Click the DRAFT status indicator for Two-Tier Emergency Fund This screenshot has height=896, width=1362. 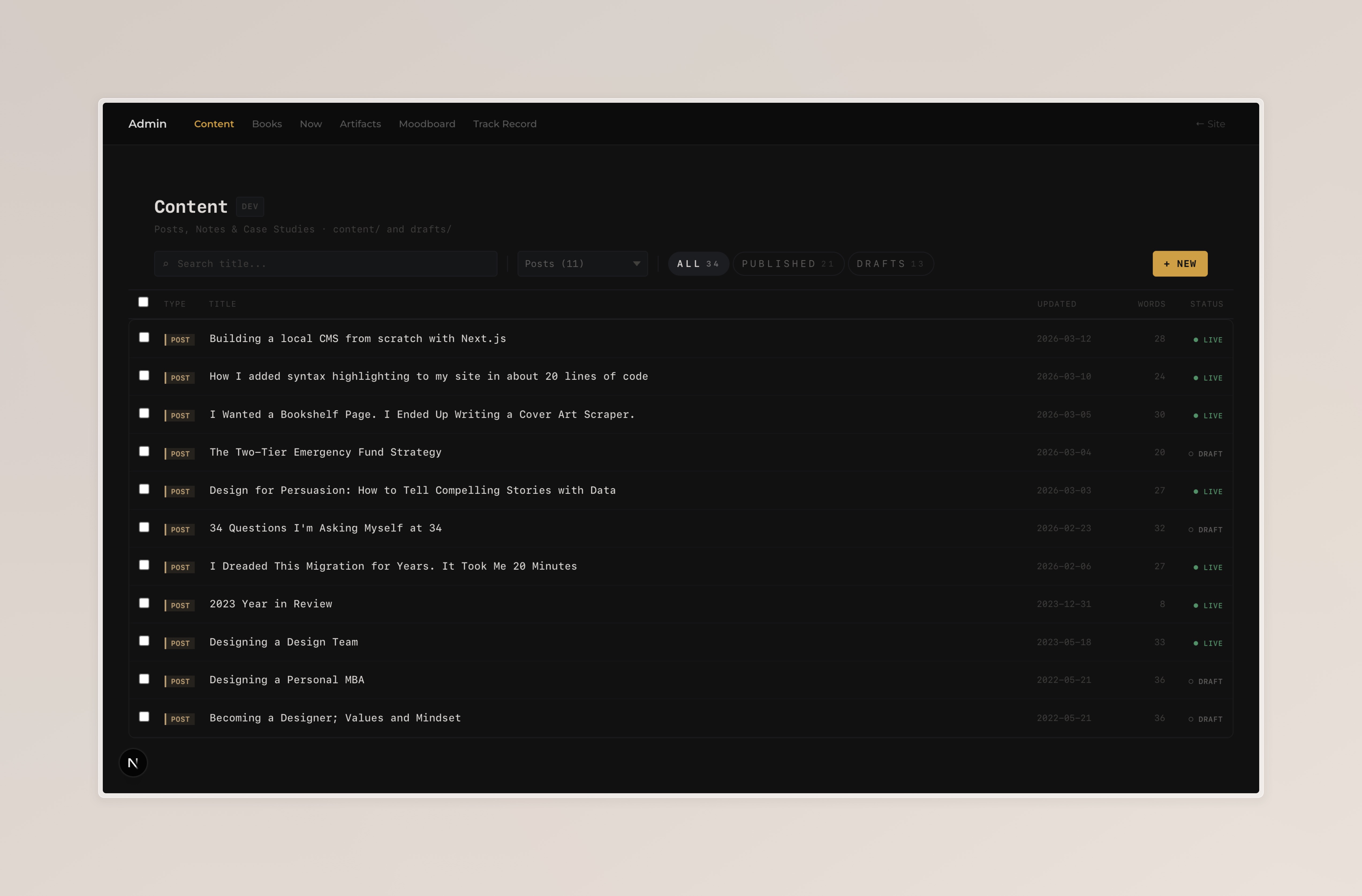coord(1205,454)
